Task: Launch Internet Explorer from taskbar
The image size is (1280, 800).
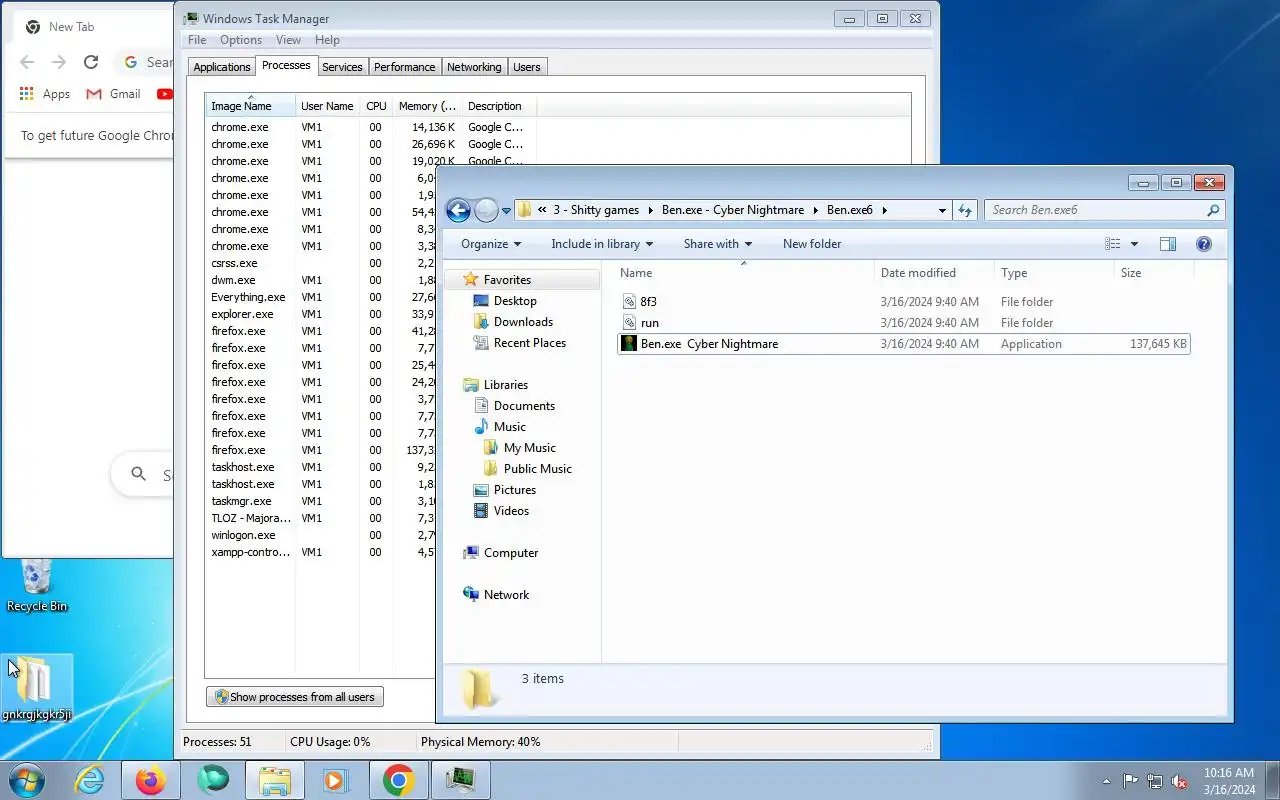Action: pos(90,780)
